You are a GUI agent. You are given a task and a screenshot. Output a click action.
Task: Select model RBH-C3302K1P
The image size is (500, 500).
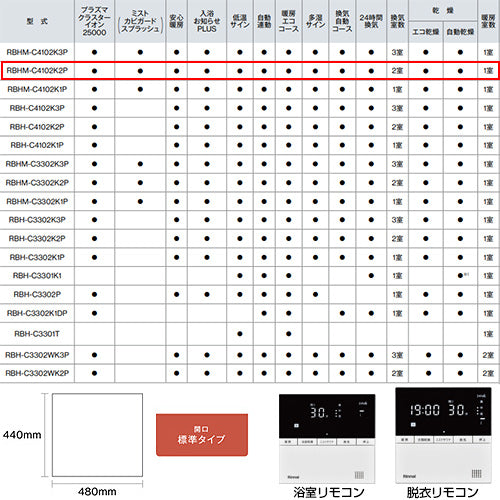[37, 257]
